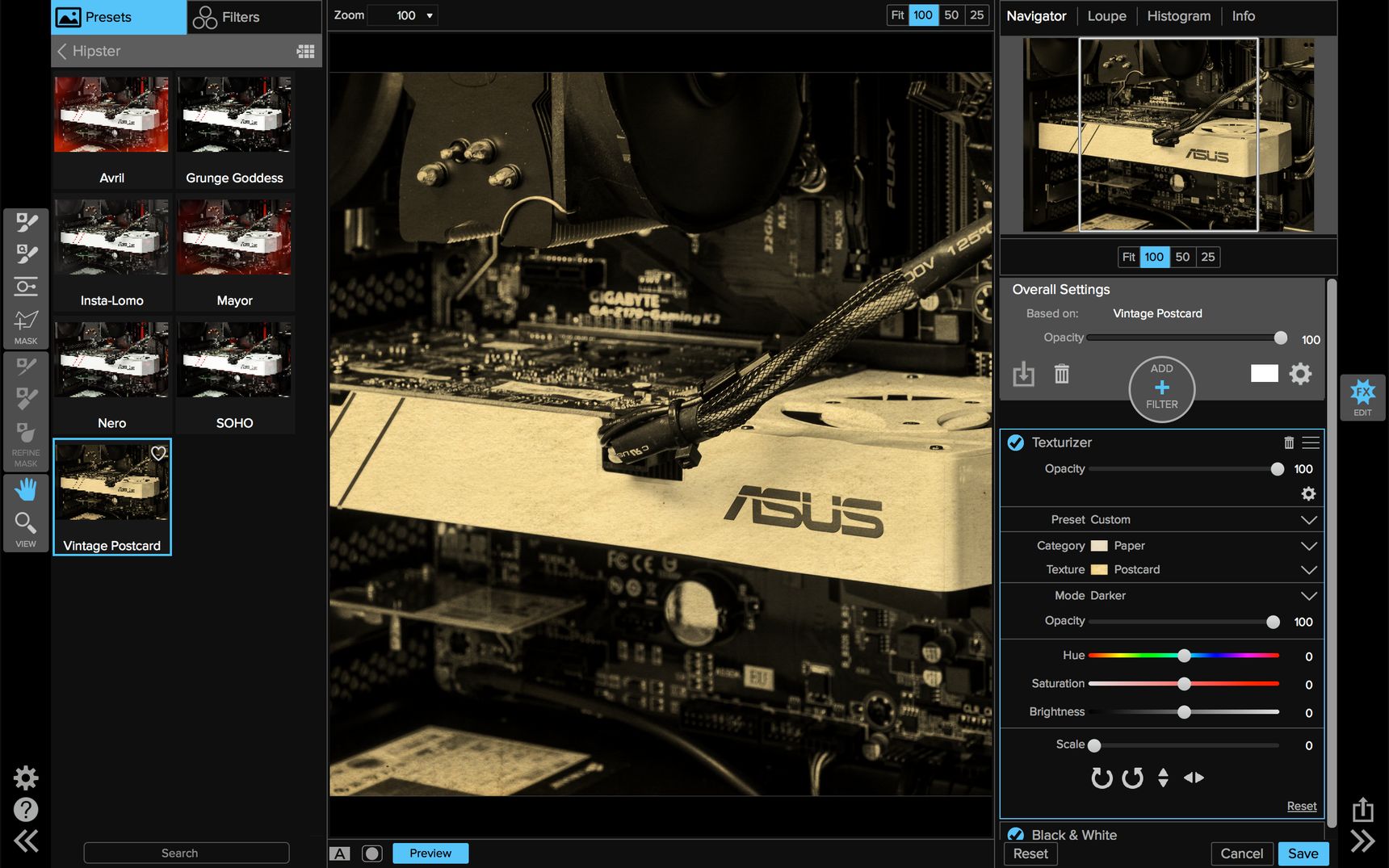Open Overall Settings gear options
Image resolution: width=1389 pixels, height=868 pixels.
(x=1301, y=373)
